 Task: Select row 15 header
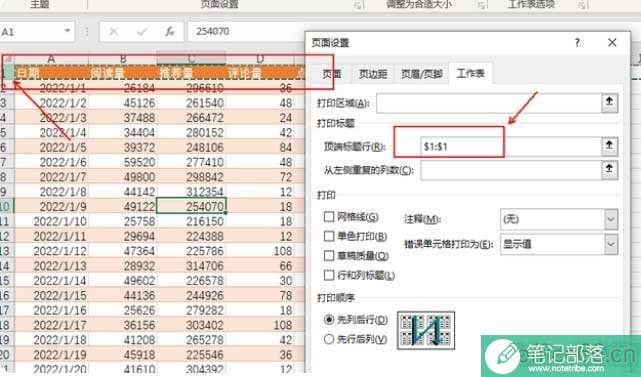(6, 281)
